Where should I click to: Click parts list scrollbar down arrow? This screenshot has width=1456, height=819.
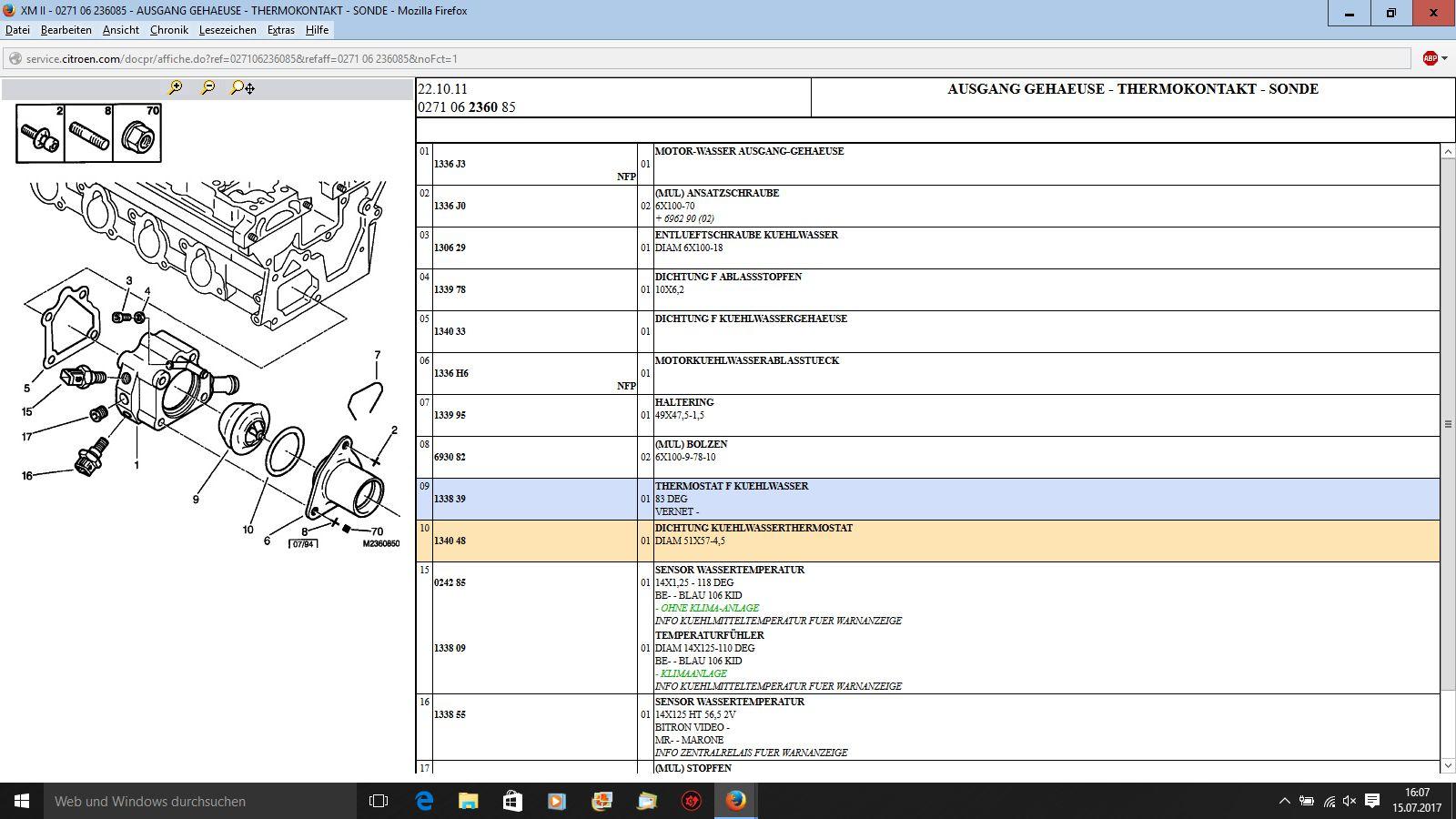1448,765
